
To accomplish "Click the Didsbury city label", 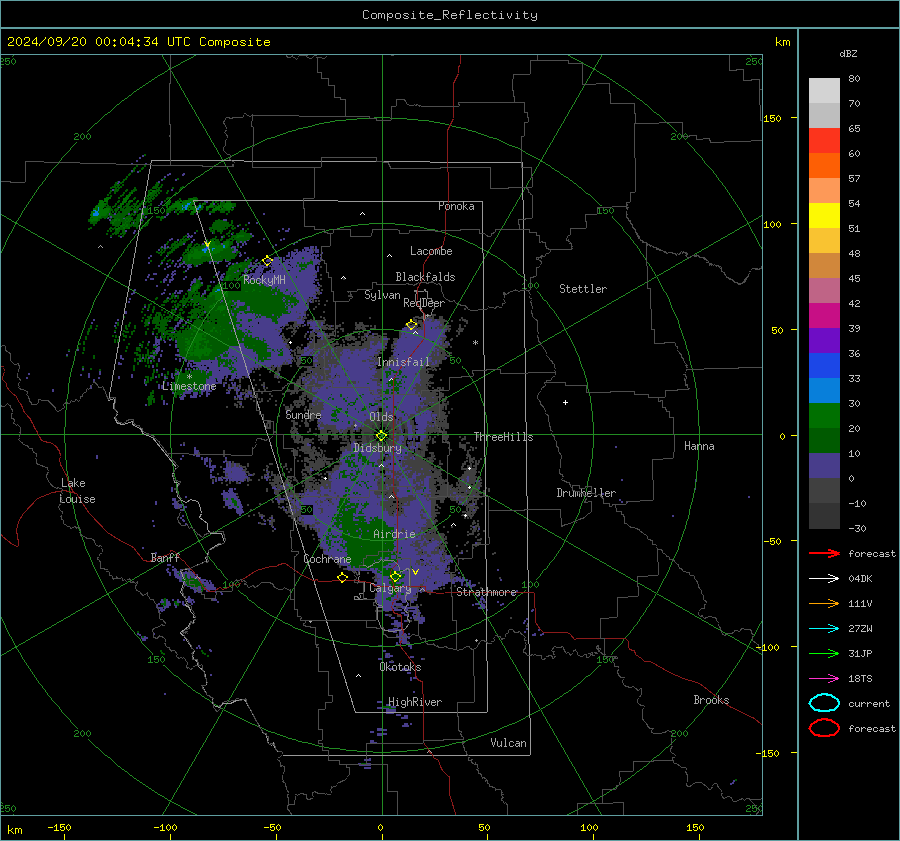I will (x=378, y=448).
